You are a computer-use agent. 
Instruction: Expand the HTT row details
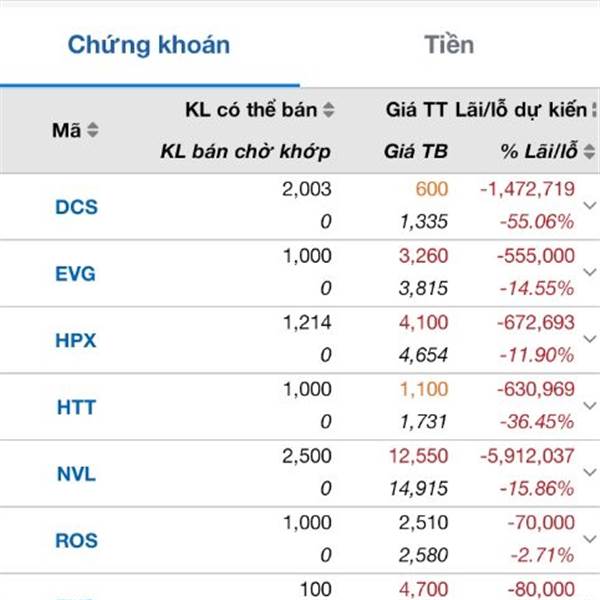[589, 405]
